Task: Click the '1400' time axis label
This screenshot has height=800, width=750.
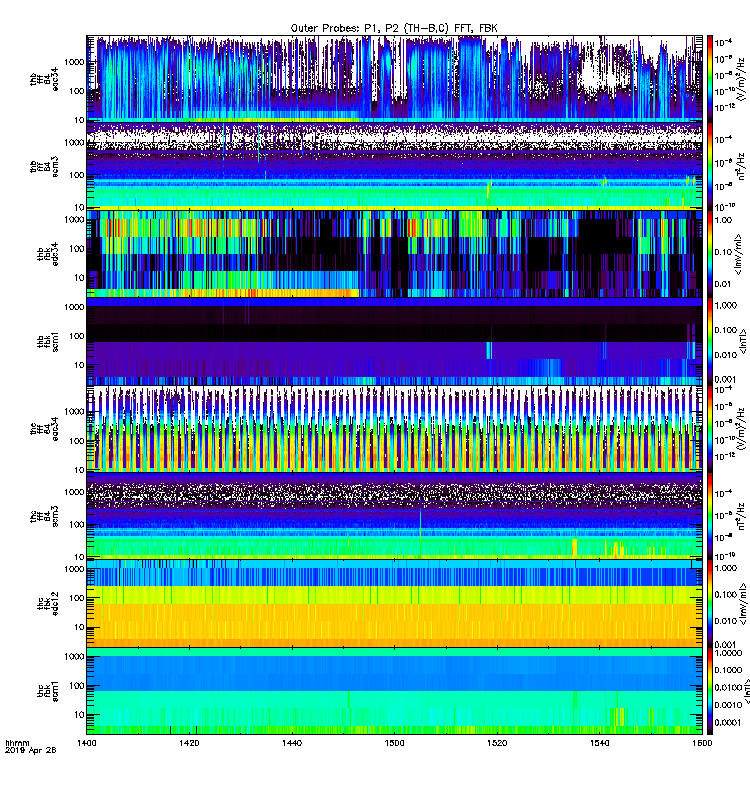Action: [86, 743]
